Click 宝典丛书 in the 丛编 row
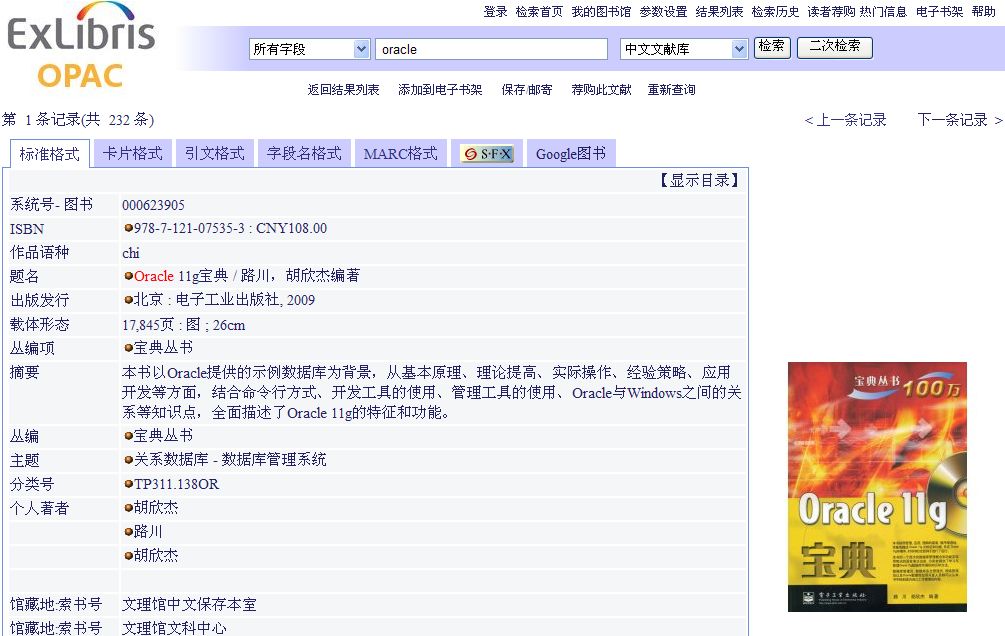This screenshot has width=1005, height=636. 163,435
